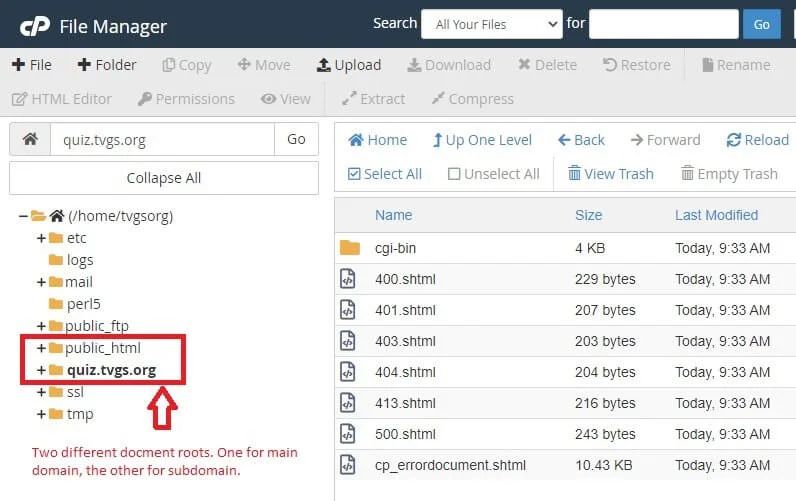Click the home icon beside path field

[x=30, y=139]
